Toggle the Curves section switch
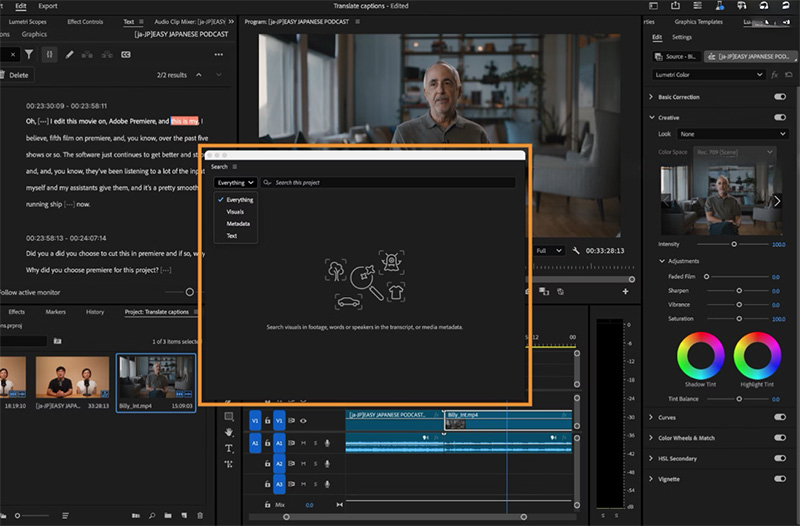The width and height of the screenshot is (800, 526). pos(780,417)
